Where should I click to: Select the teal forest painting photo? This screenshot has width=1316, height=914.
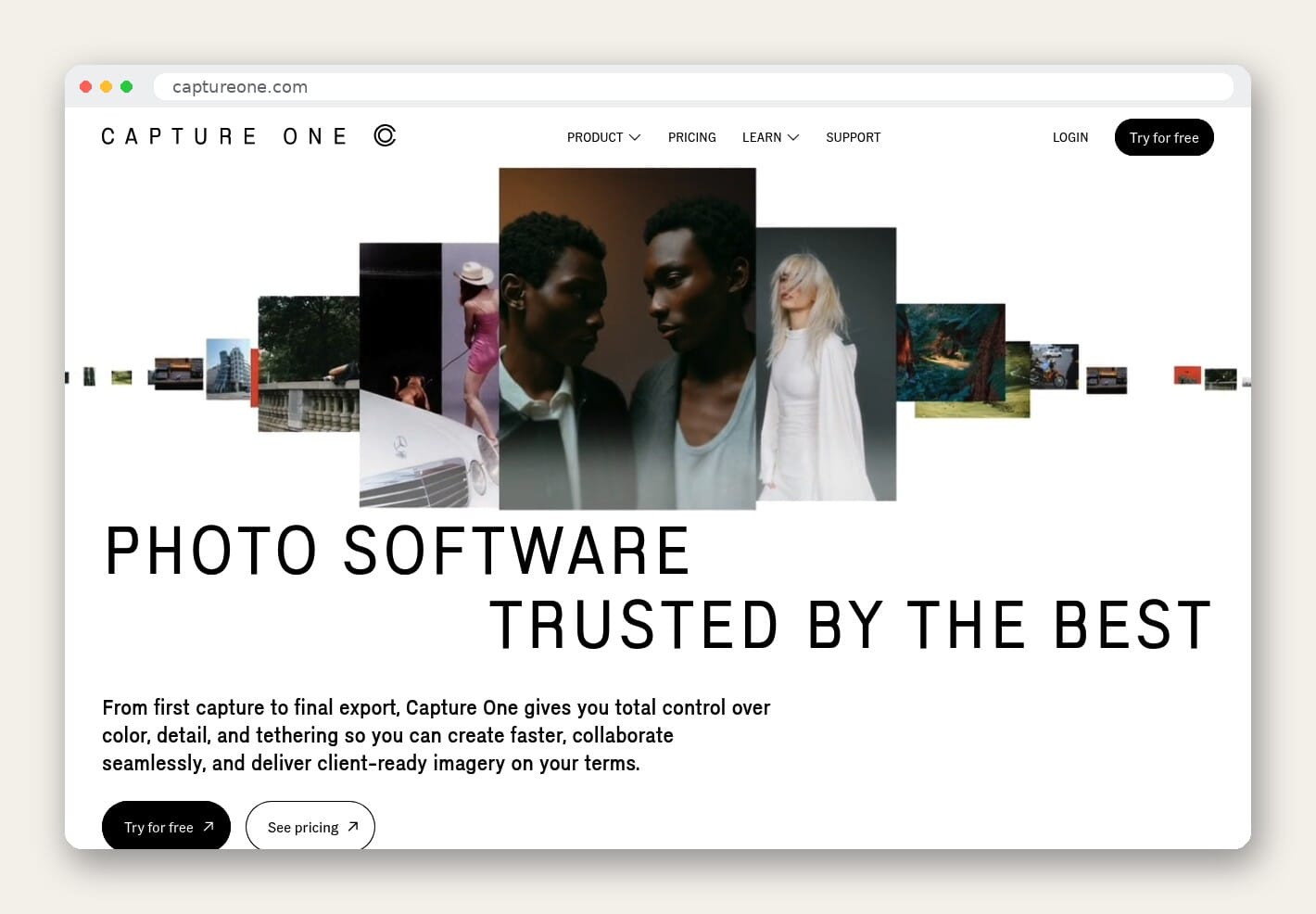point(950,352)
